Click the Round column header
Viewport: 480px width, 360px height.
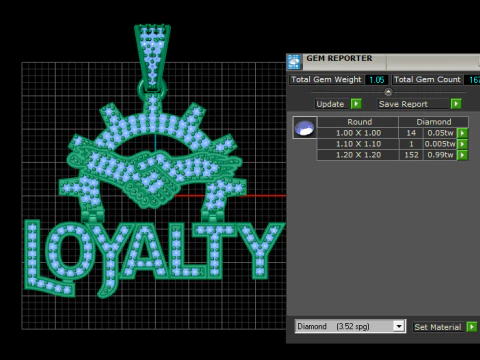click(x=358, y=122)
